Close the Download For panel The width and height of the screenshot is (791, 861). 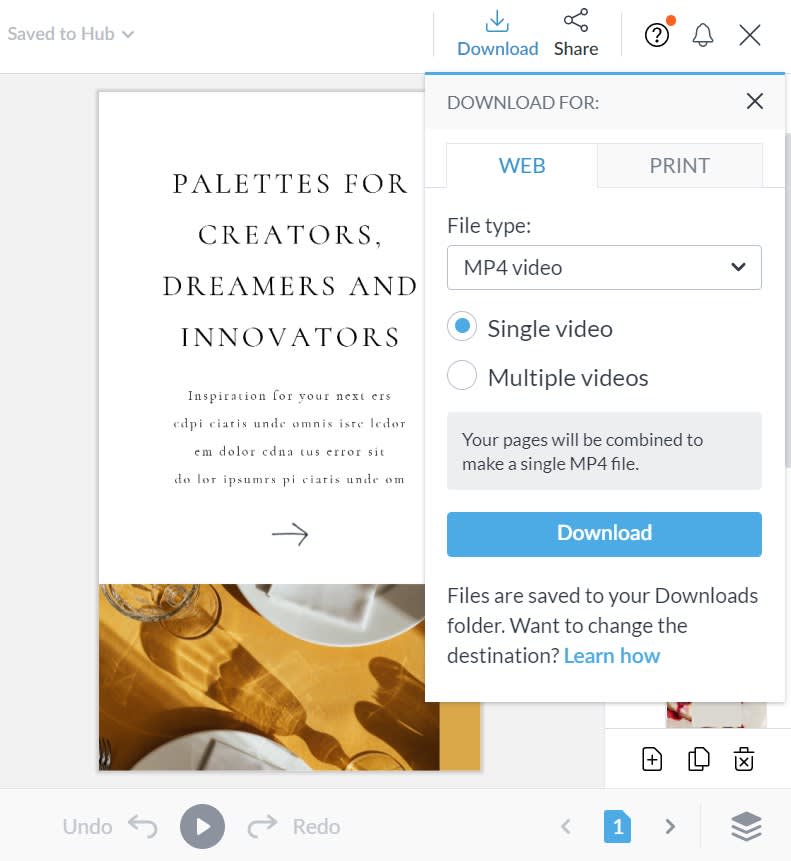coord(755,101)
